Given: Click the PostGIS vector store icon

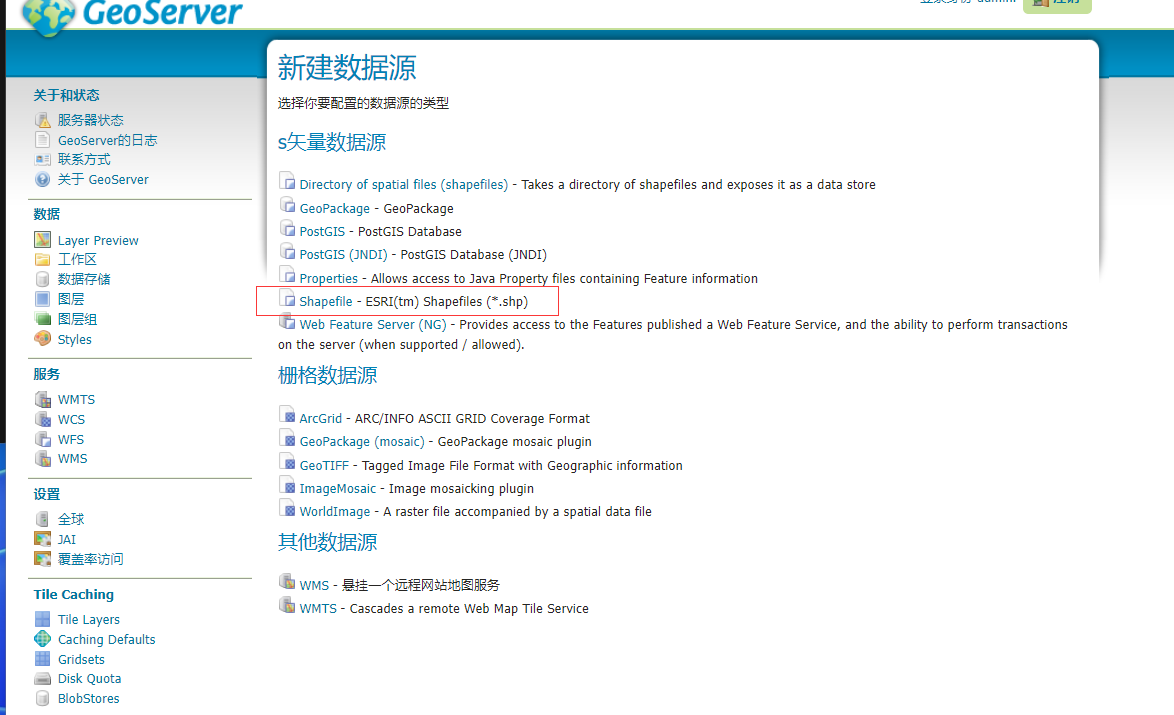Looking at the screenshot, I should [x=288, y=231].
